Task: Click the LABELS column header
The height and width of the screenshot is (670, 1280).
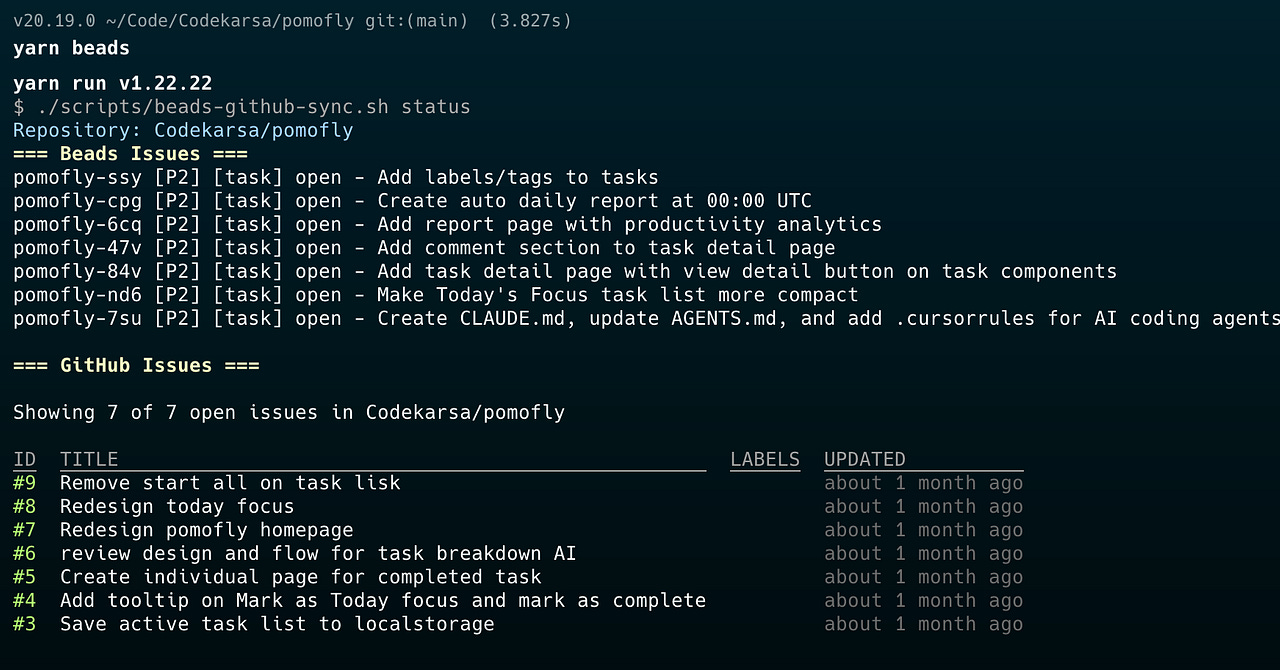Action: coord(765,460)
